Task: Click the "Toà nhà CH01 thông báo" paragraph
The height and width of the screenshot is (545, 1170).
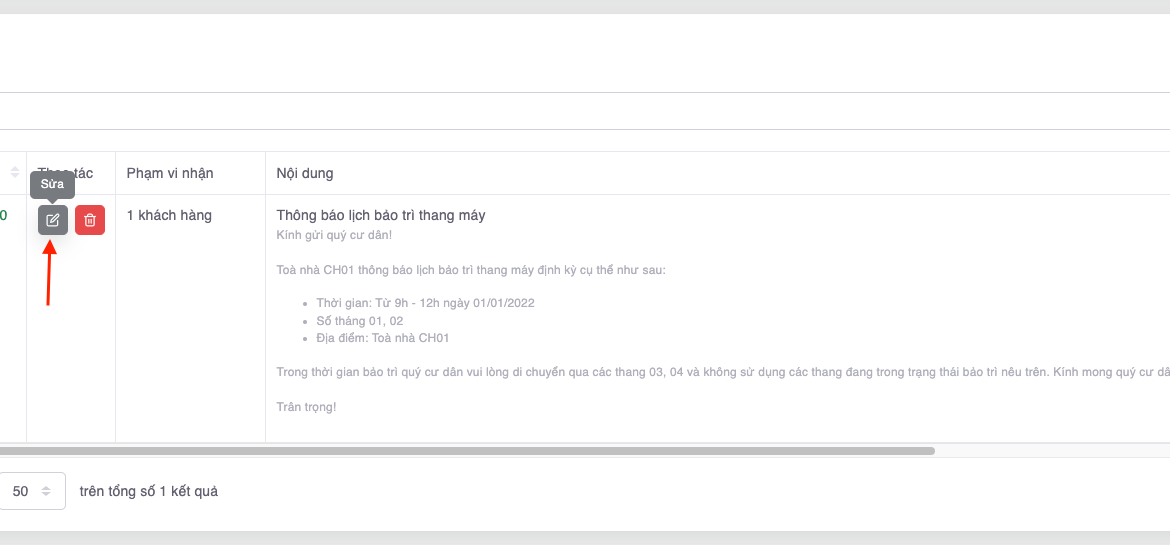Action: (470, 270)
